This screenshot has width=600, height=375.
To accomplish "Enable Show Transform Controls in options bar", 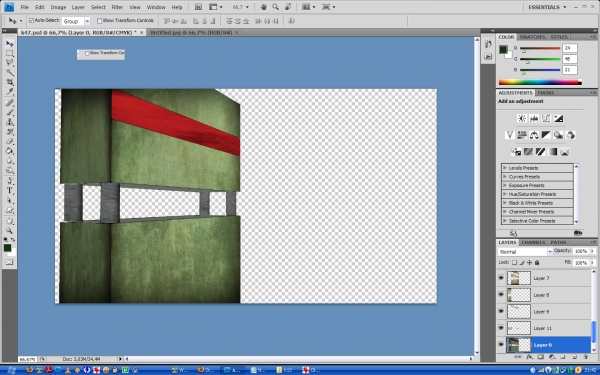I will click(x=99, y=21).
